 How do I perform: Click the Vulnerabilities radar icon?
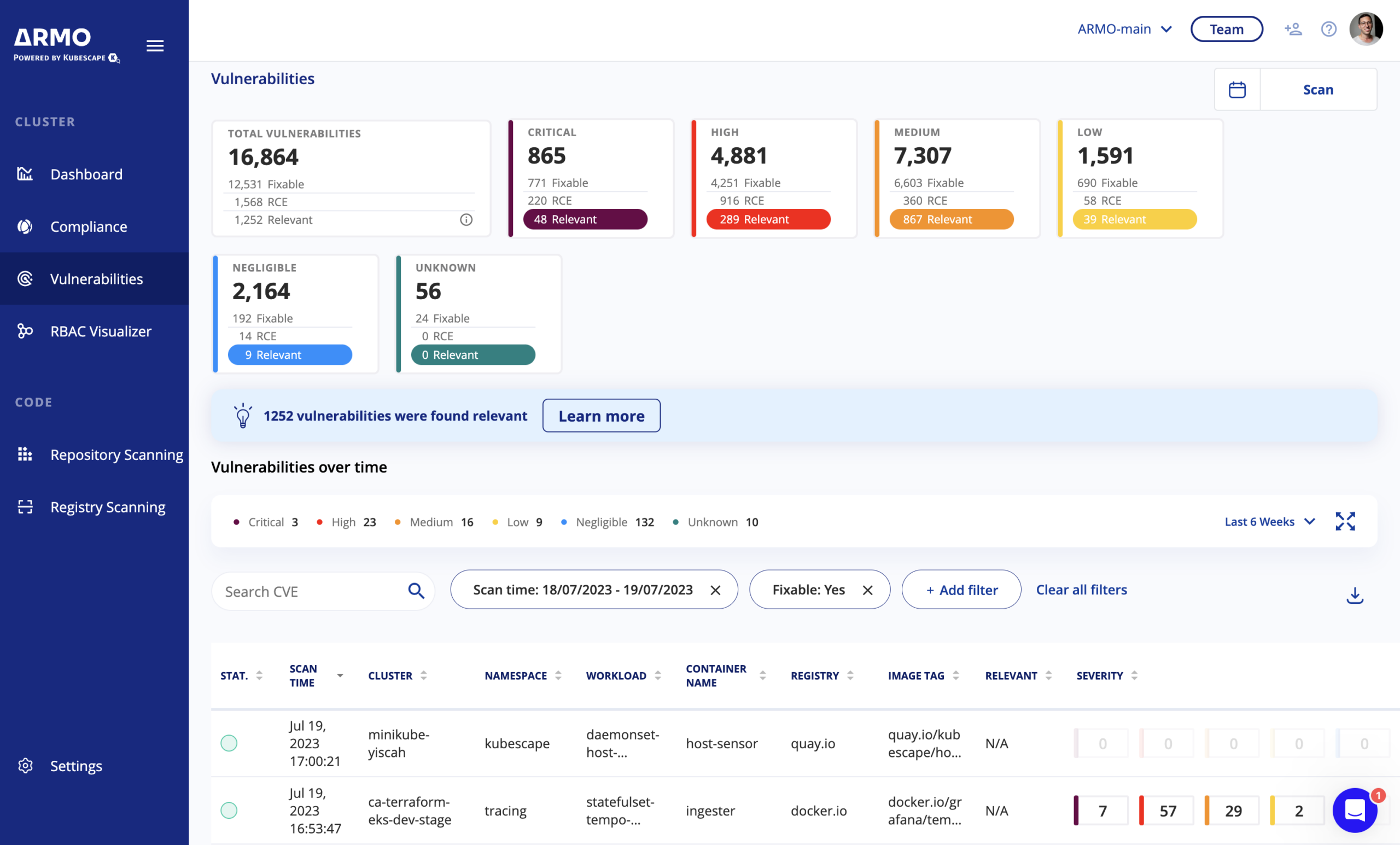click(25, 278)
